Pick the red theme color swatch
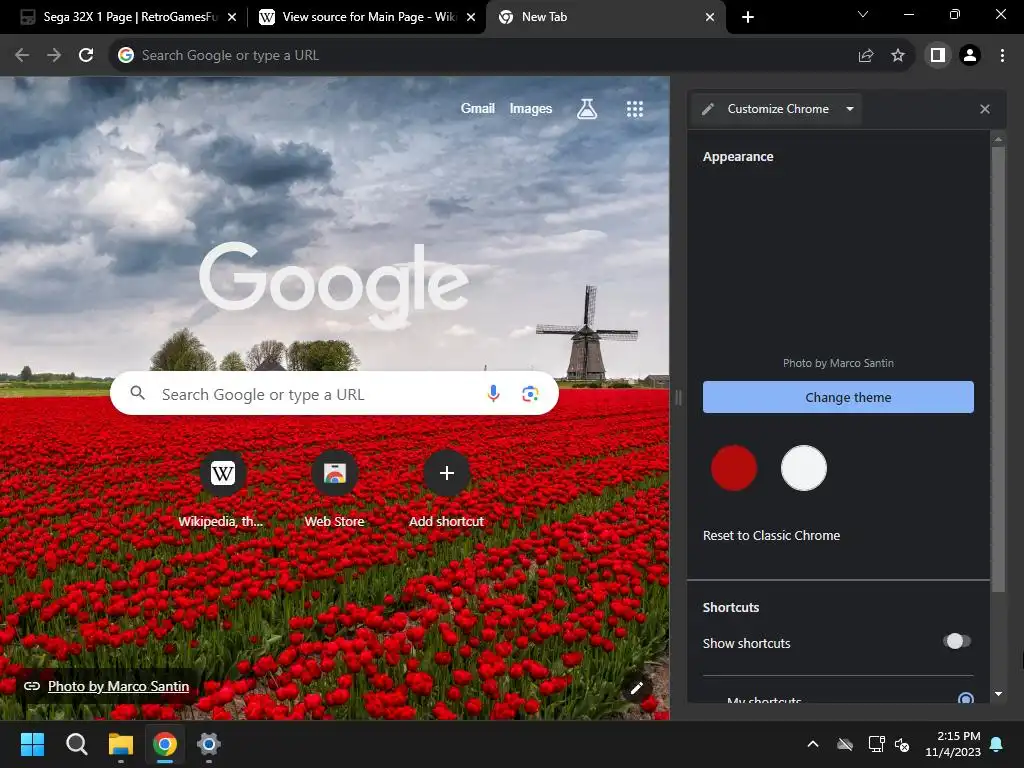 pos(734,468)
